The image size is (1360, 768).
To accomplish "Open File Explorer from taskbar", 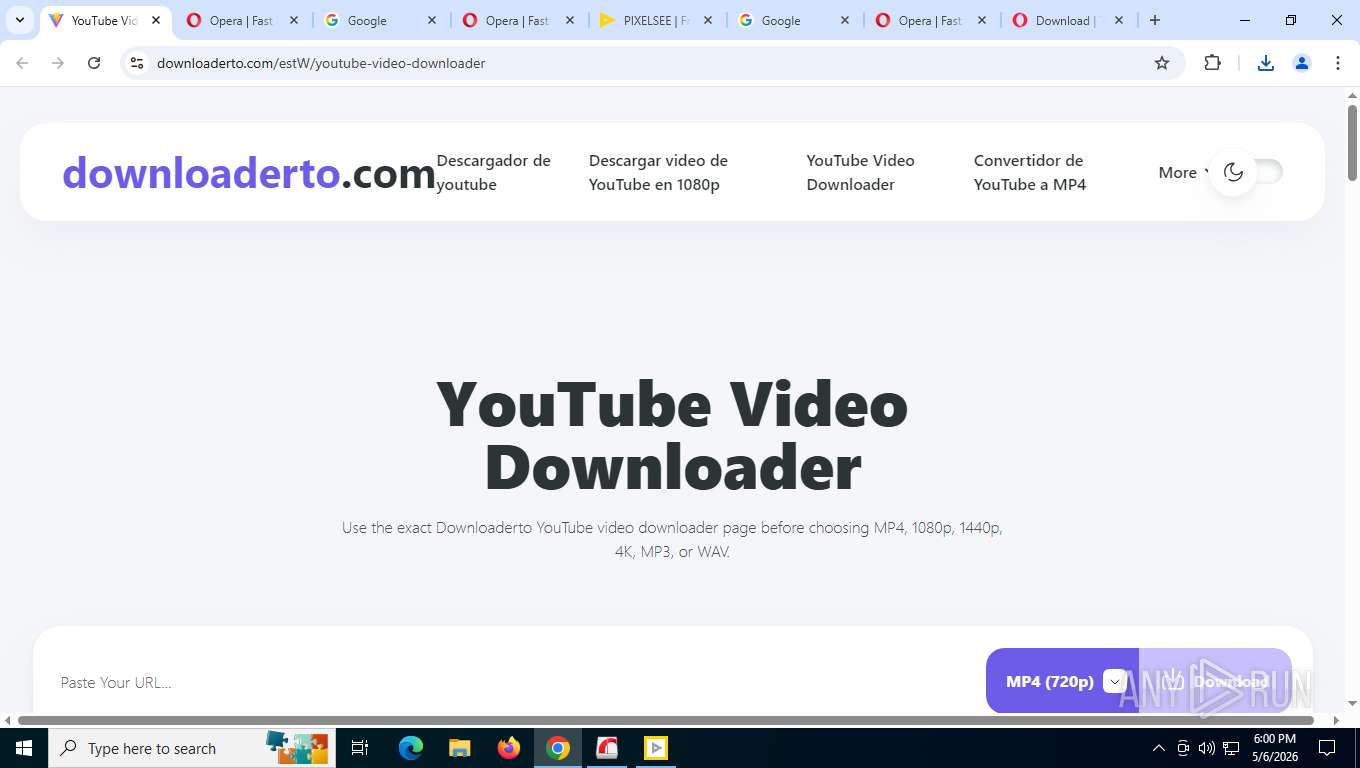I will pyautogui.click(x=460, y=748).
